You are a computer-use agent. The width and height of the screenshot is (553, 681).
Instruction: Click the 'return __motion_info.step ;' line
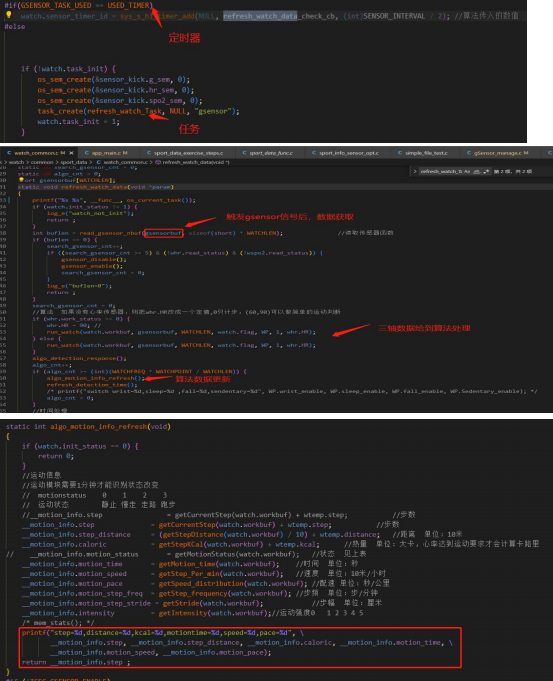pos(76,662)
